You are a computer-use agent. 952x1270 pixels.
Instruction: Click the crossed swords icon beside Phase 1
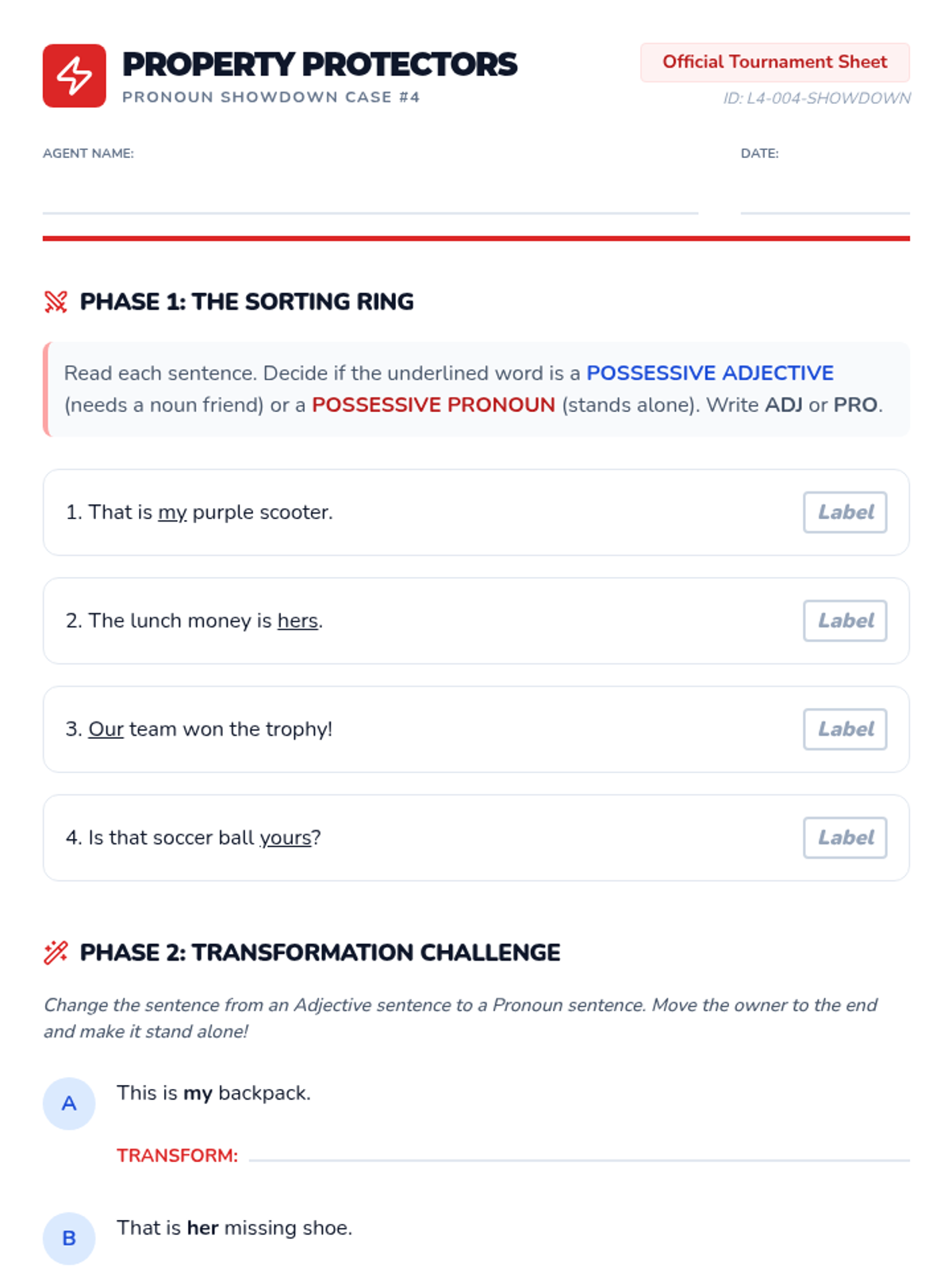[x=56, y=302]
